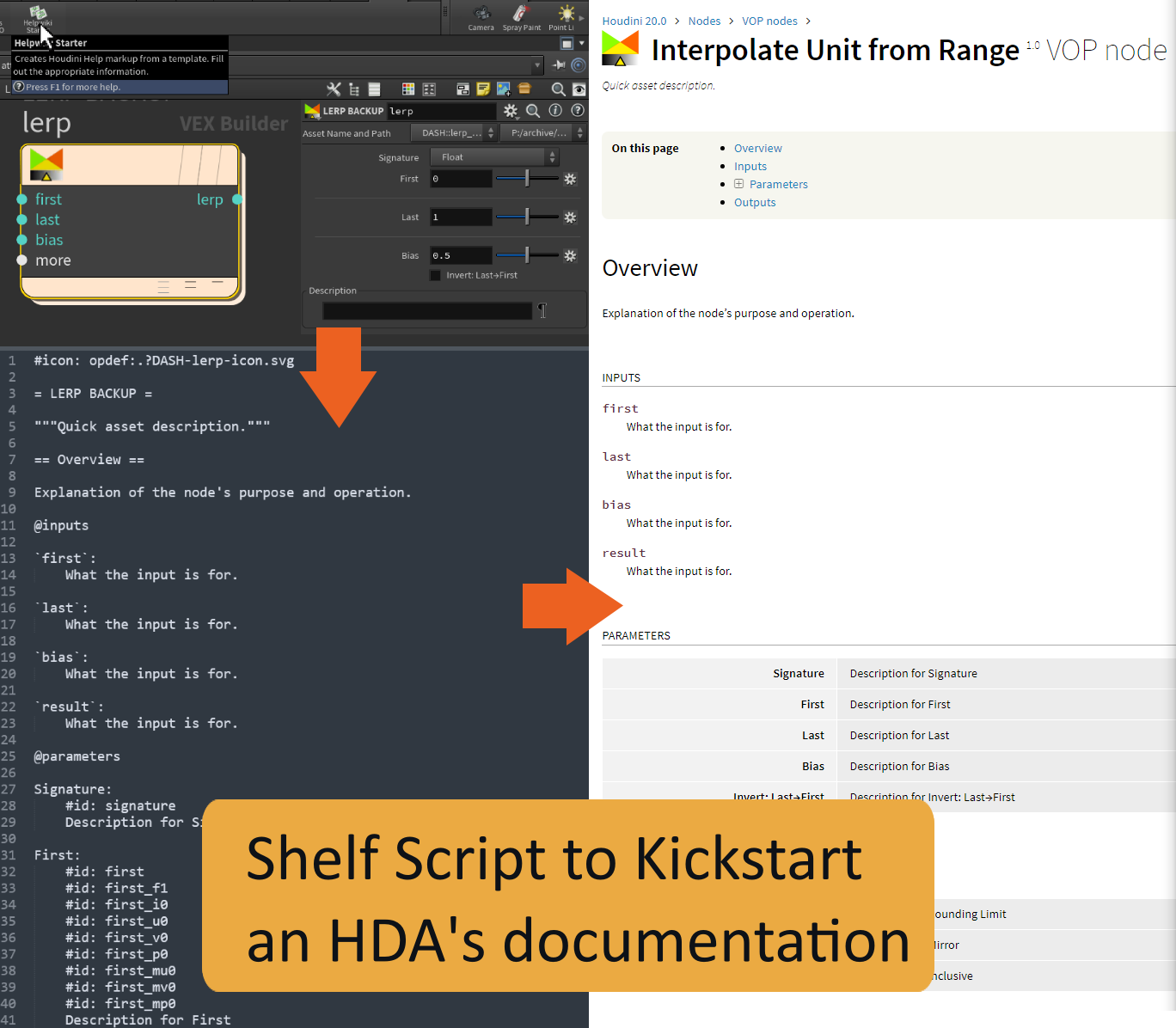Click the paragraph icon beside Description field
The width and height of the screenshot is (1176, 1028).
click(542, 310)
